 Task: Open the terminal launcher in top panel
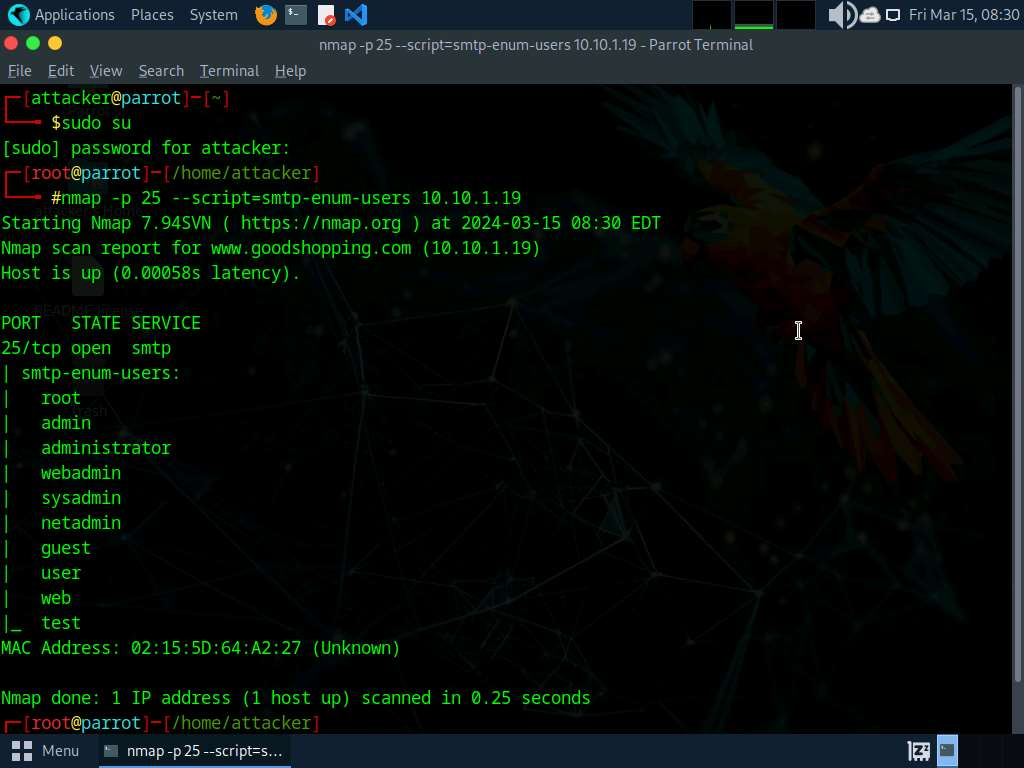(295, 15)
